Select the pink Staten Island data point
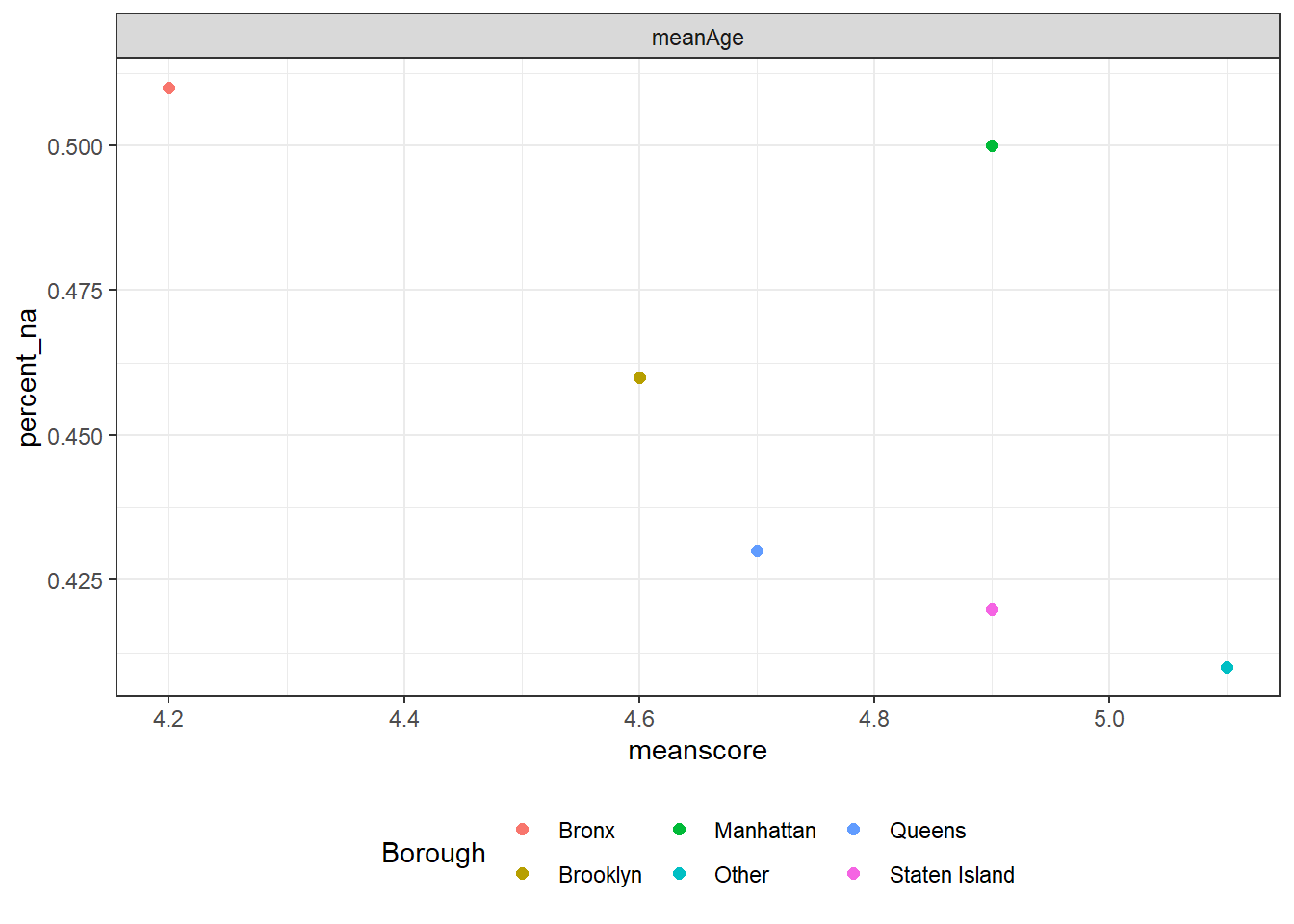 tap(992, 610)
